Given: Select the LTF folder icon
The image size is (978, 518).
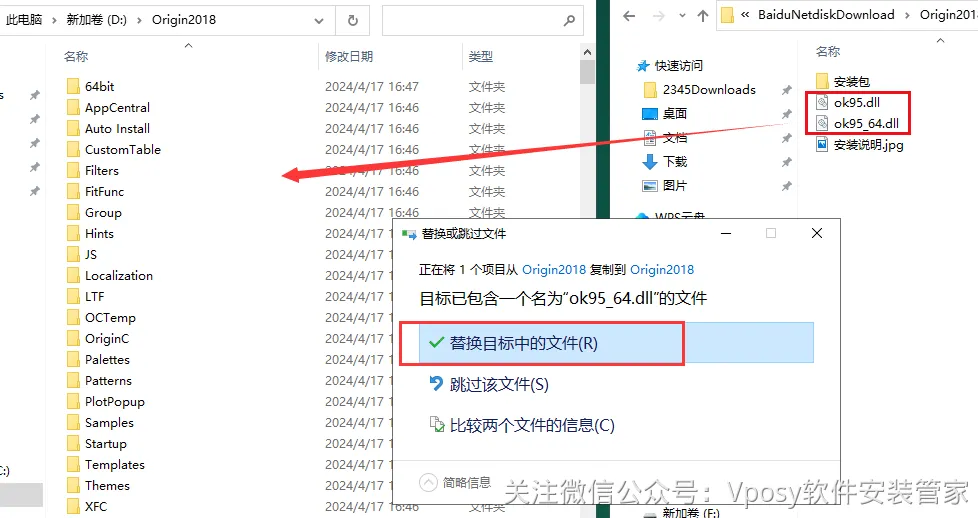Looking at the screenshot, I should click(74, 296).
